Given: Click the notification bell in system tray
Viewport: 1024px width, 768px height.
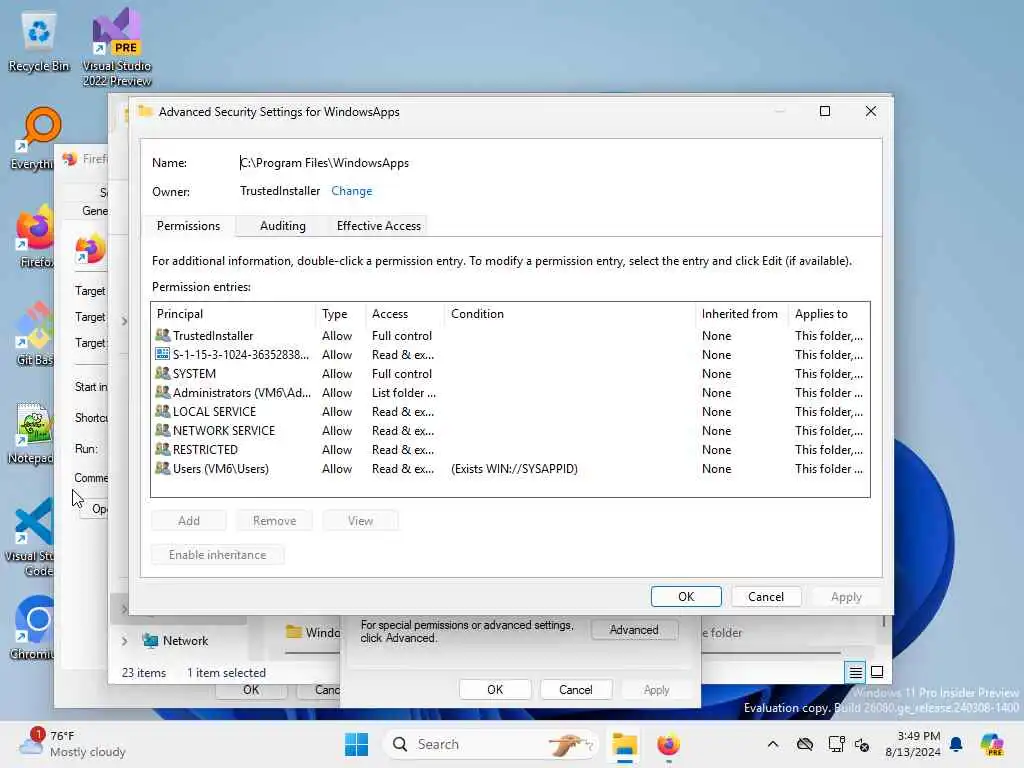Looking at the screenshot, I should tap(956, 744).
